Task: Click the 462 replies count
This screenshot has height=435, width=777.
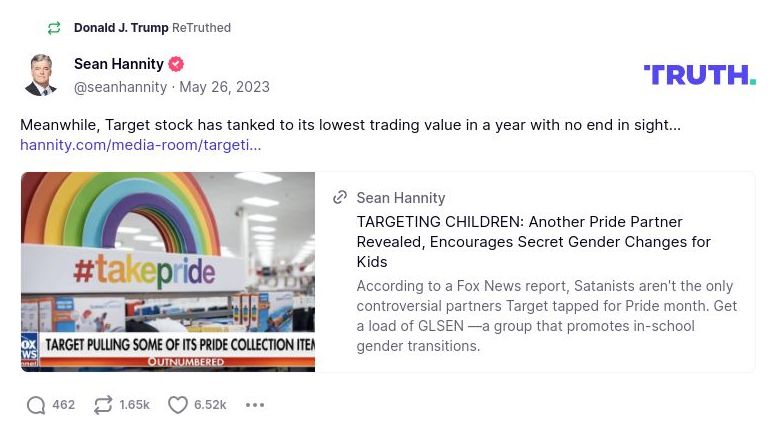Action: (63, 405)
